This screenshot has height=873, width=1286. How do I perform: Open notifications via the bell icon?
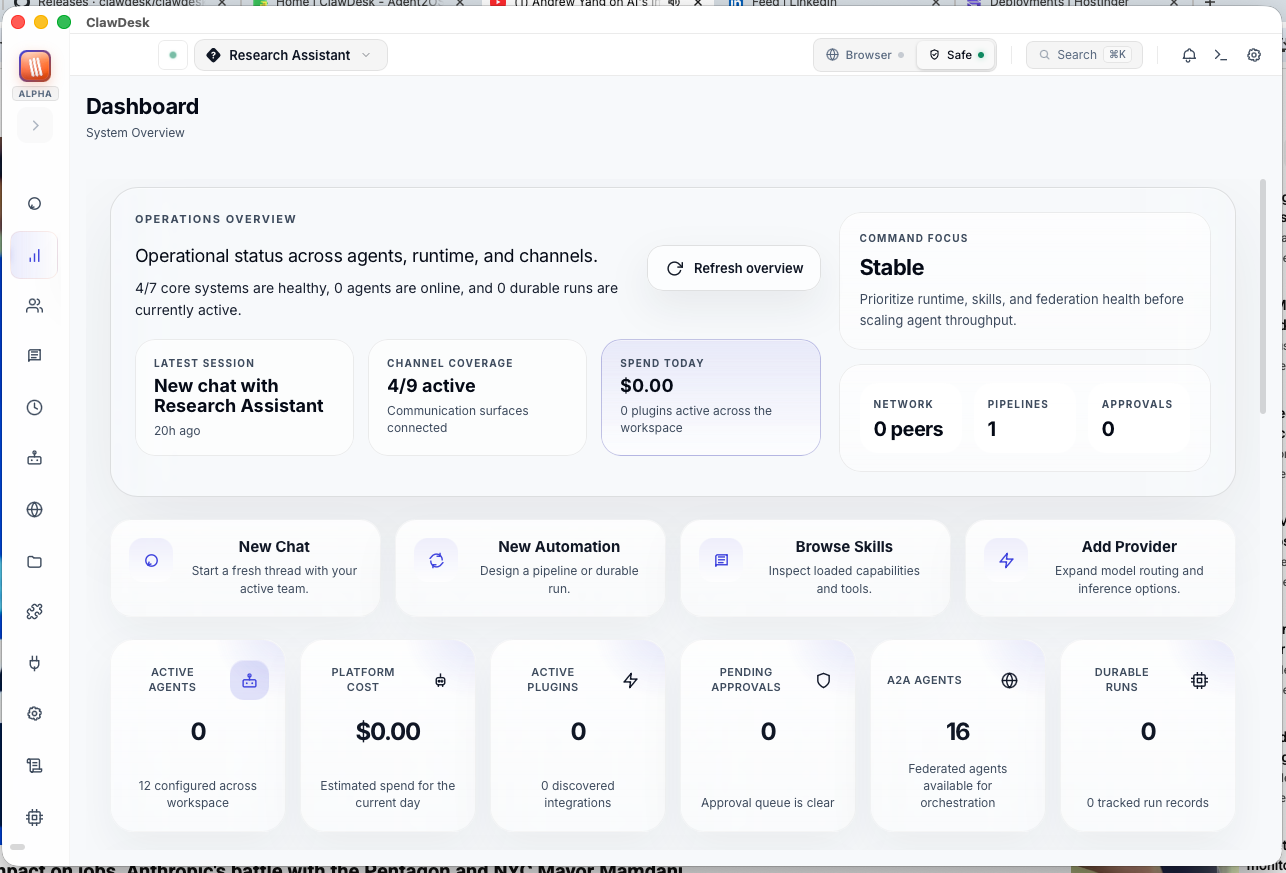[1188, 55]
